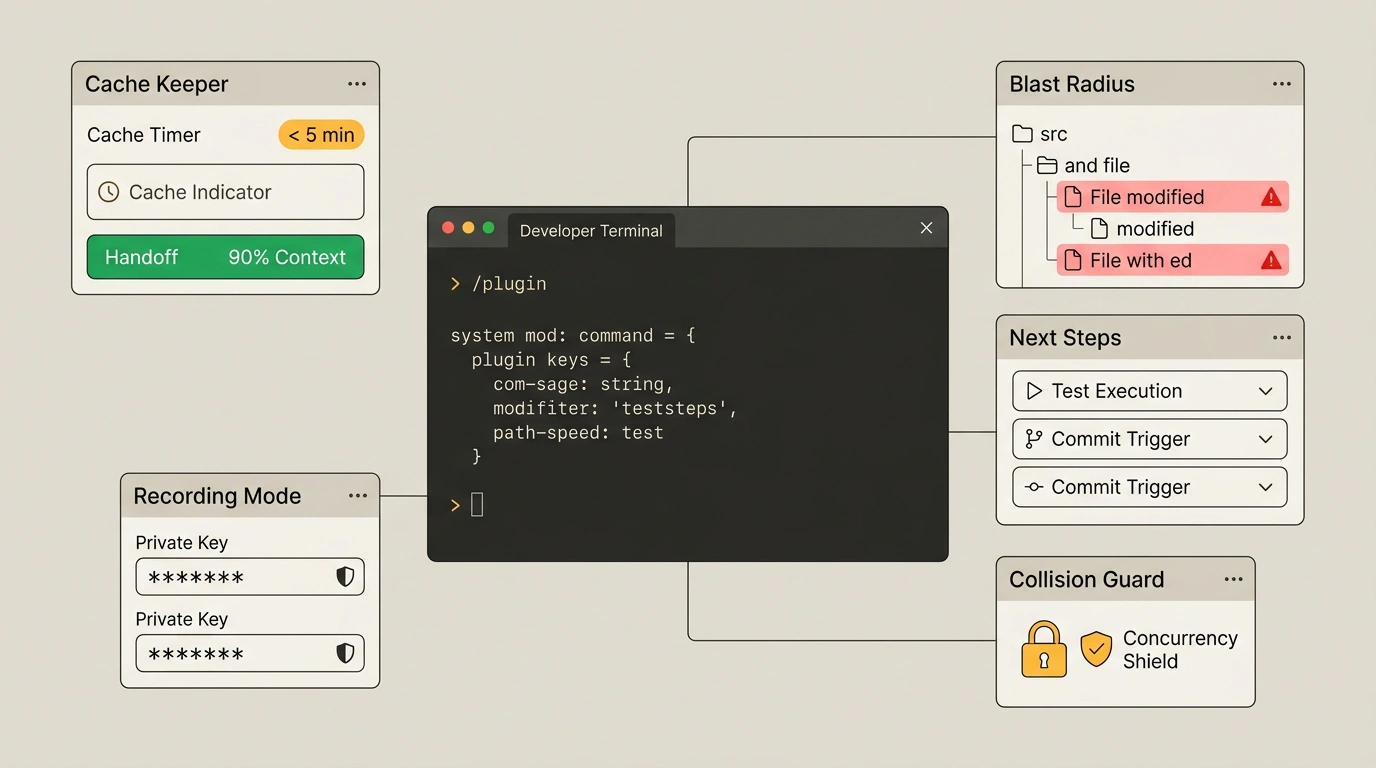Click the src folder icon

(1022, 134)
